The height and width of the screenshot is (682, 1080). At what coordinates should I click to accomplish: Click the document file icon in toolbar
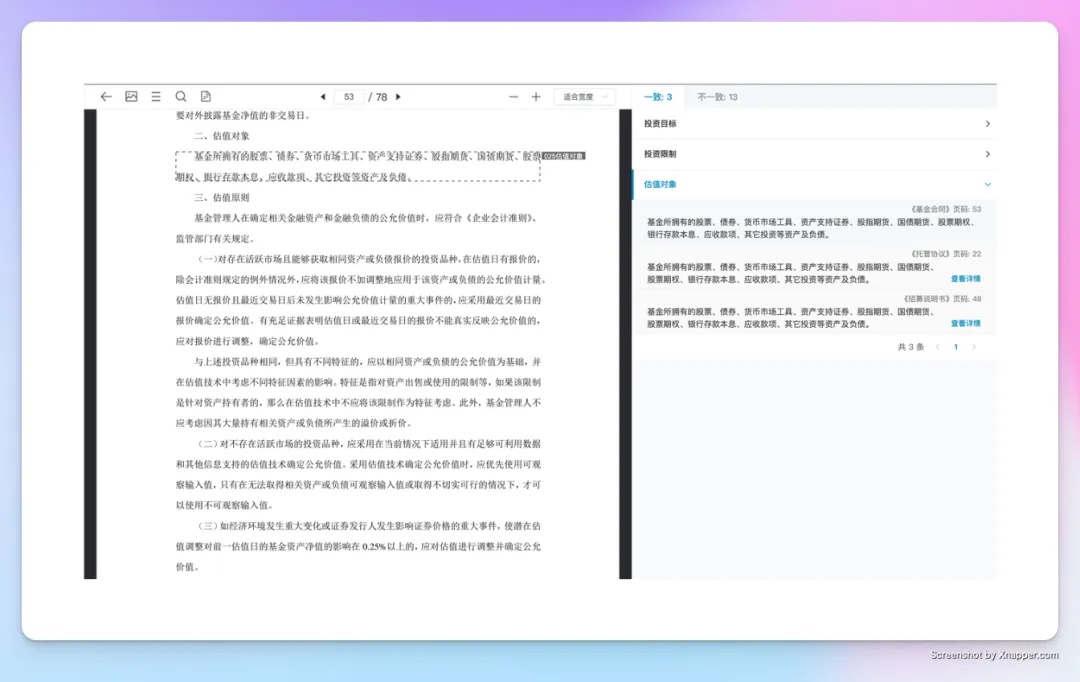tap(206, 97)
